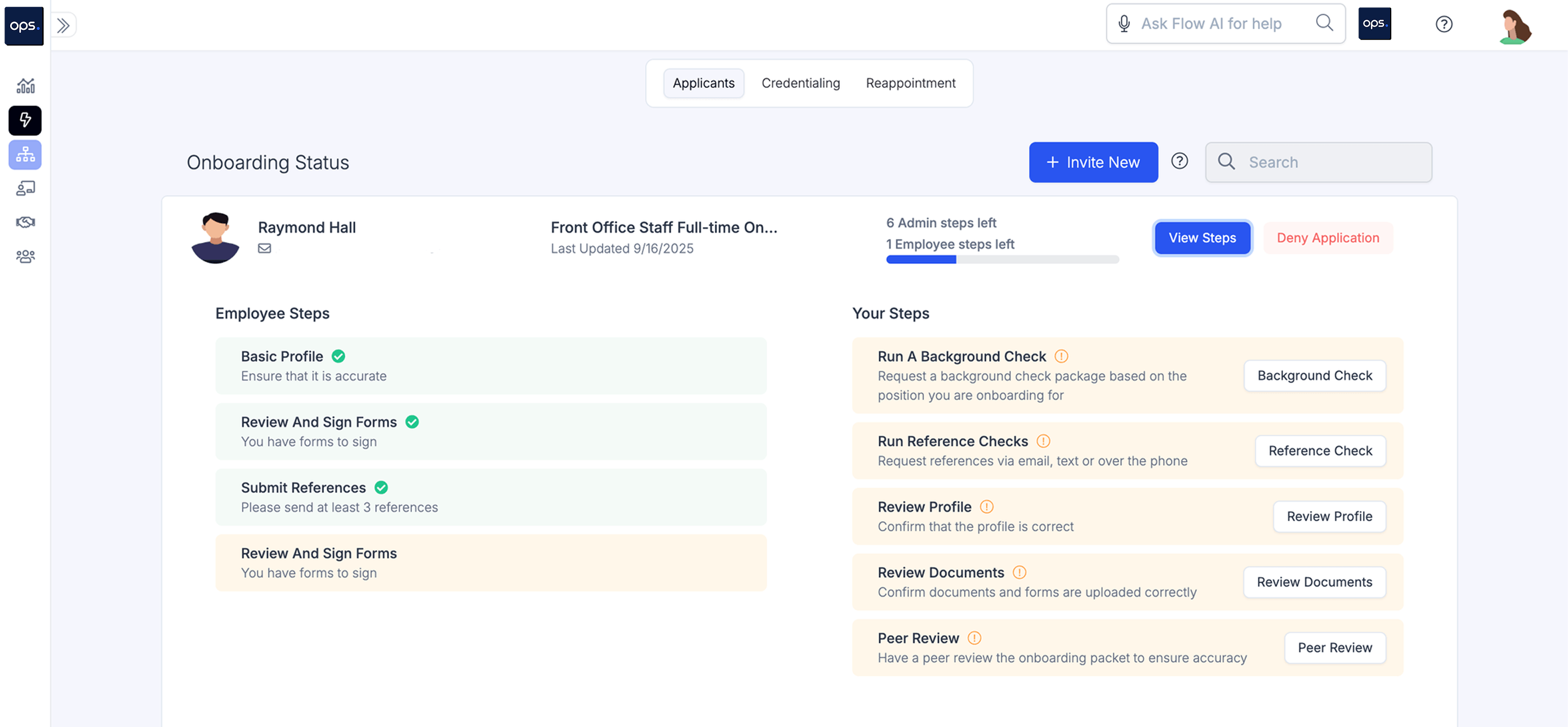Expand the sidebar with double chevron
Screen dimensions: 1568x727
(63, 25)
